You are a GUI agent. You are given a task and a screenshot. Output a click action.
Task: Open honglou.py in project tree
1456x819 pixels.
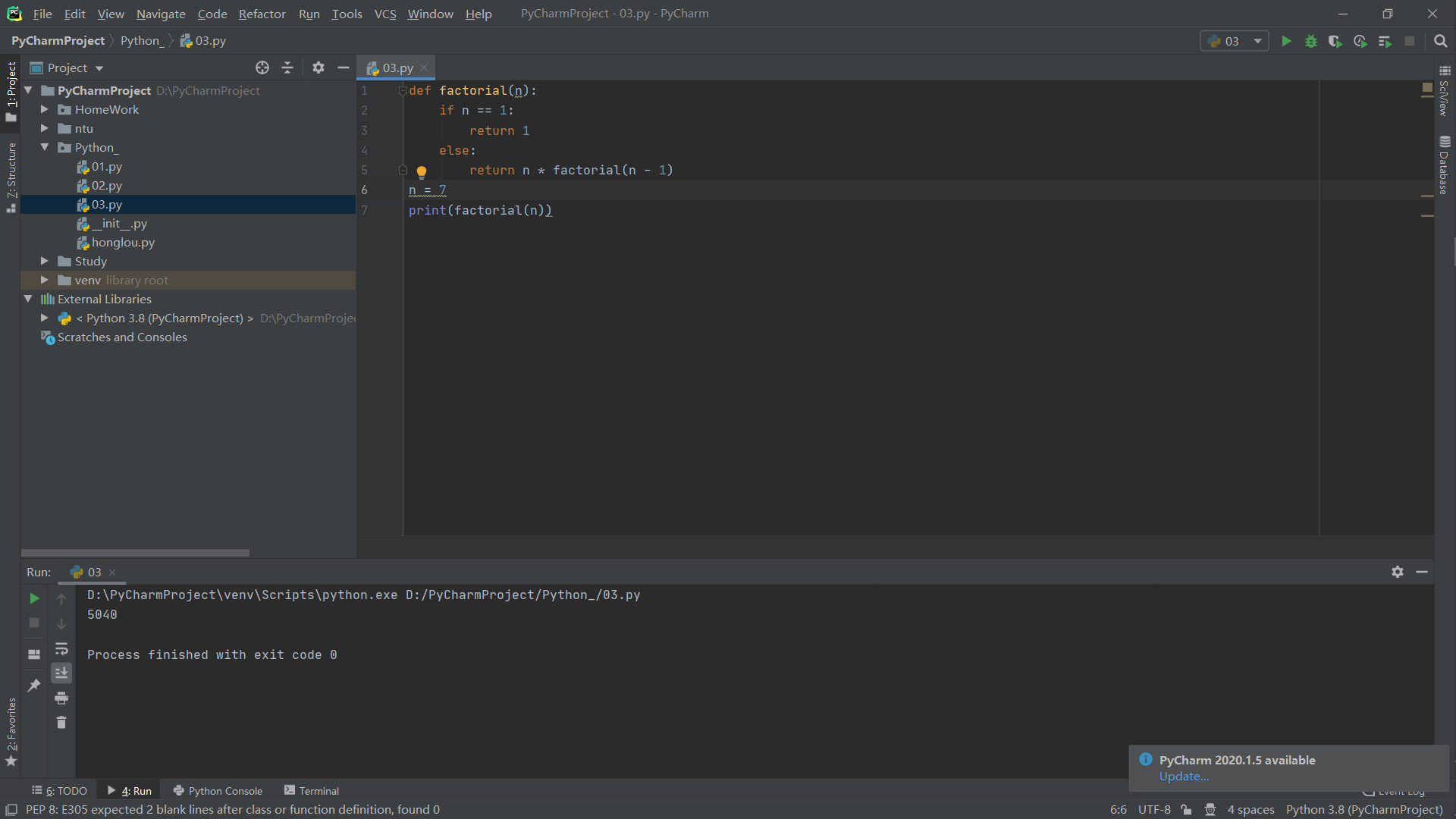click(x=123, y=242)
